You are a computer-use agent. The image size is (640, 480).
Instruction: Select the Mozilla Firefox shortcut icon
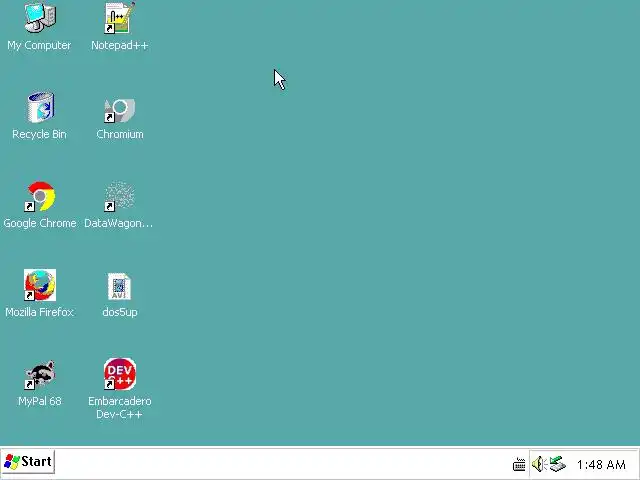(40, 285)
